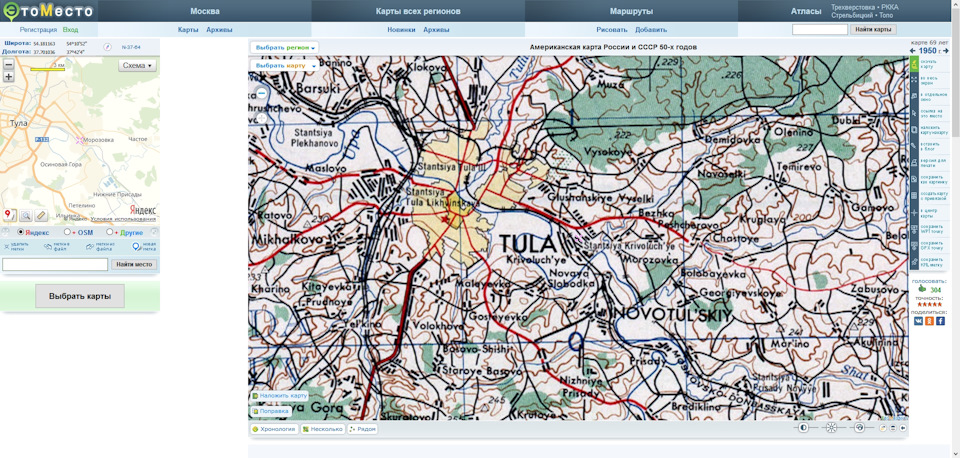Open the Москва menu

pos(204,11)
